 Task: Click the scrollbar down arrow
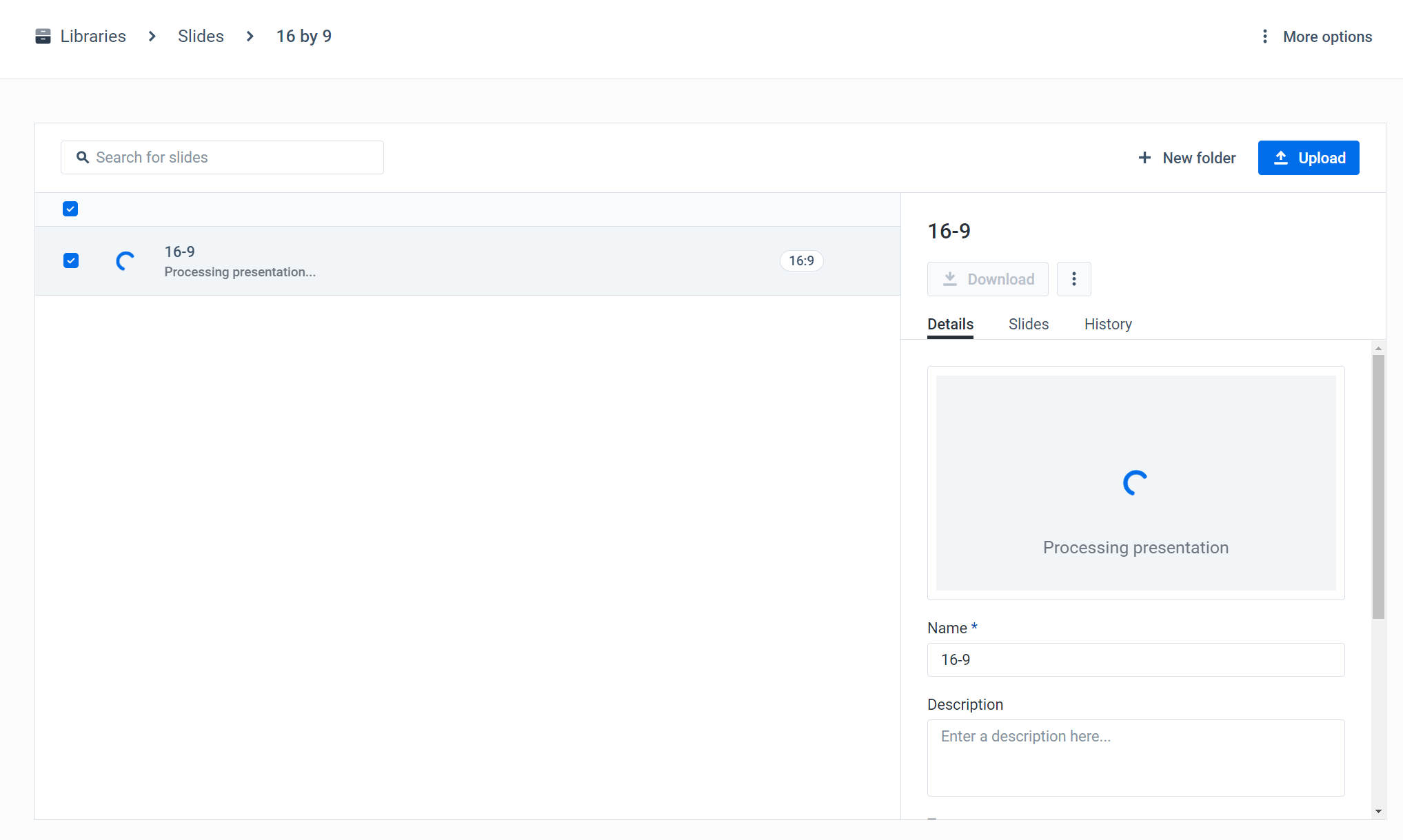point(1378,811)
